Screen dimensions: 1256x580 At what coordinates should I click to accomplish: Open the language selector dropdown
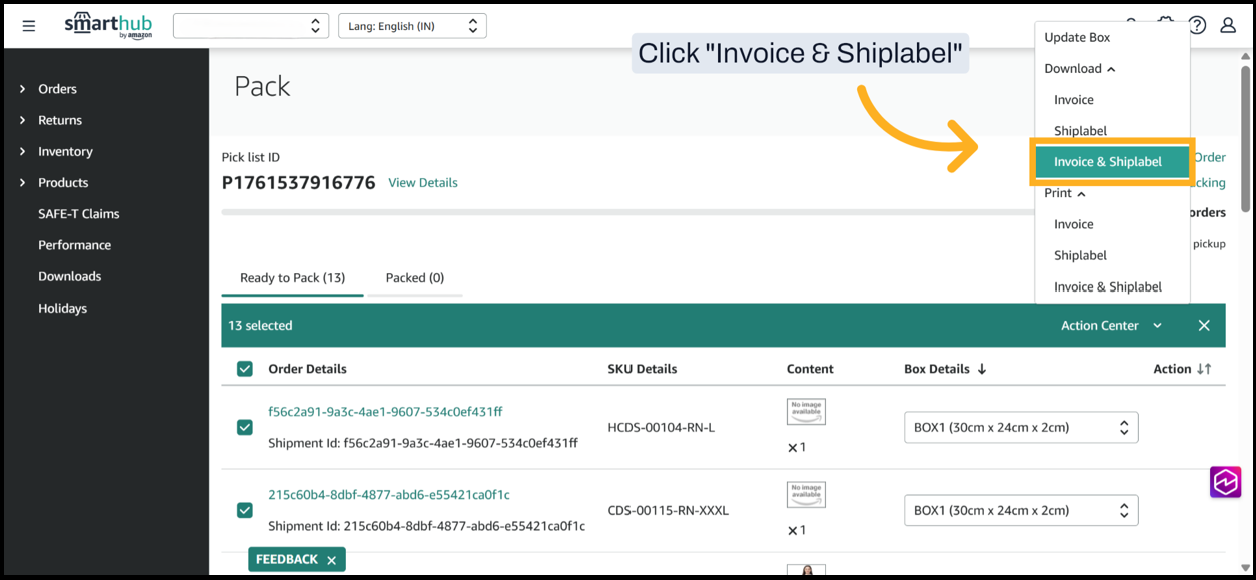point(412,26)
